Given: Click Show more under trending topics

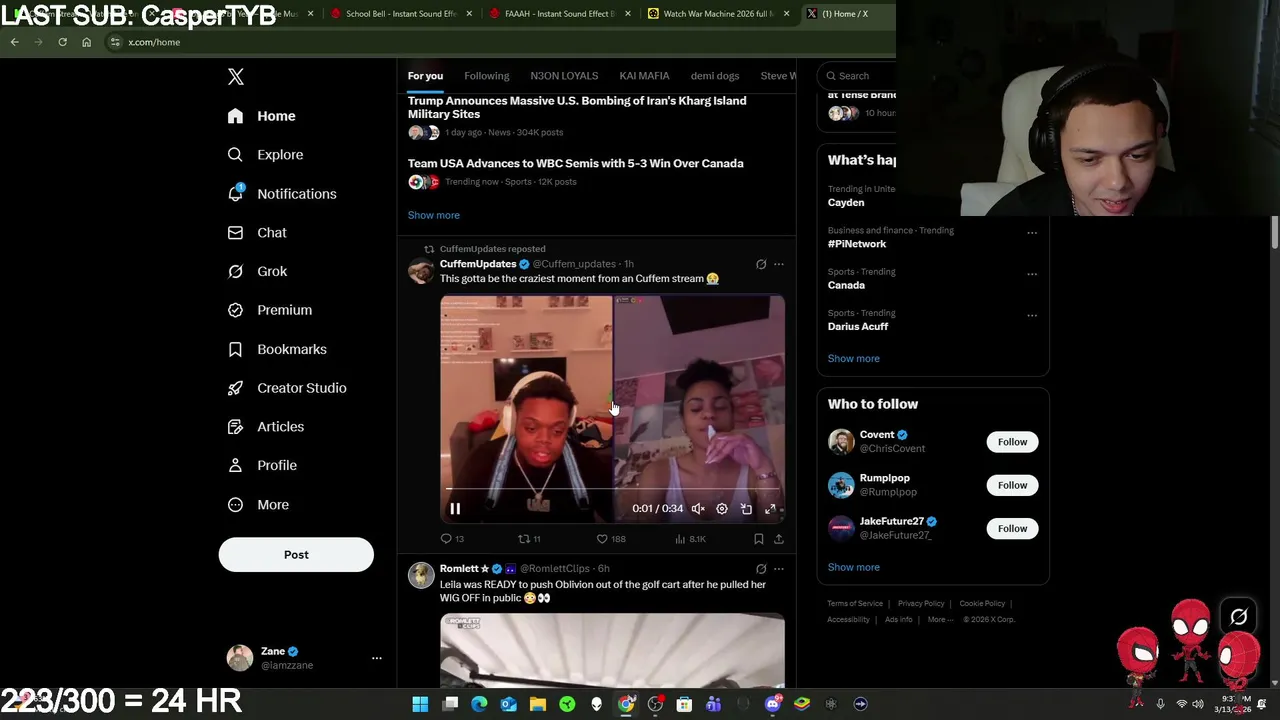Looking at the screenshot, I should pos(854,358).
